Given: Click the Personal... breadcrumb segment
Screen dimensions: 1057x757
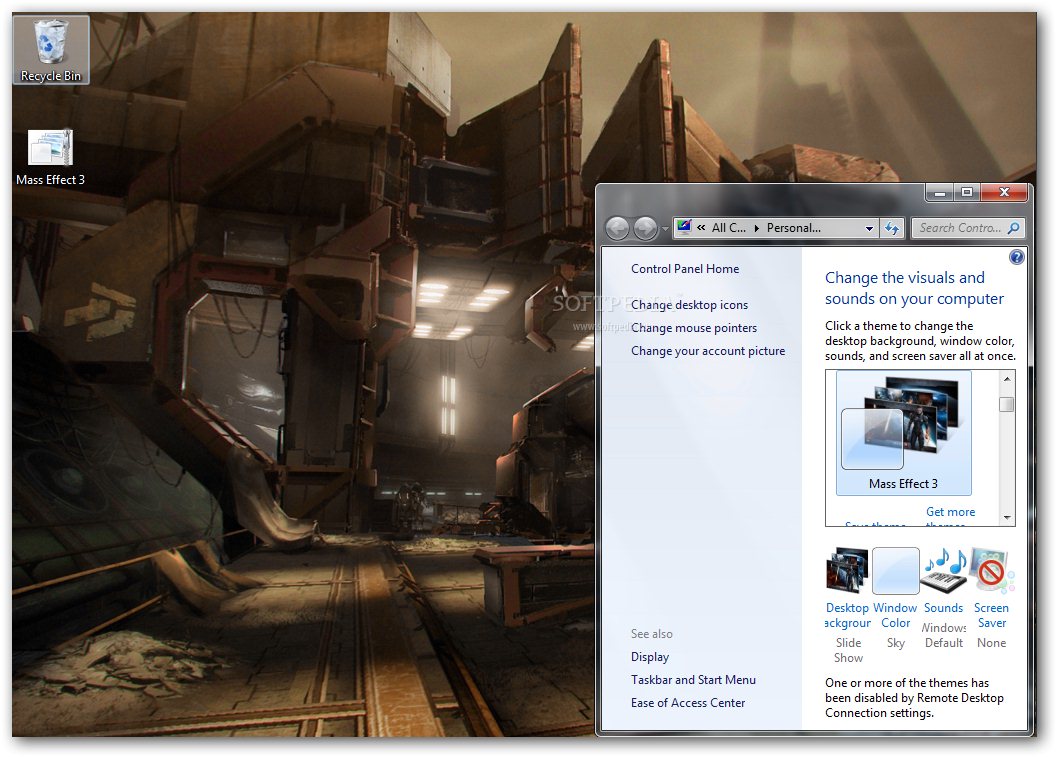Looking at the screenshot, I should coord(793,228).
